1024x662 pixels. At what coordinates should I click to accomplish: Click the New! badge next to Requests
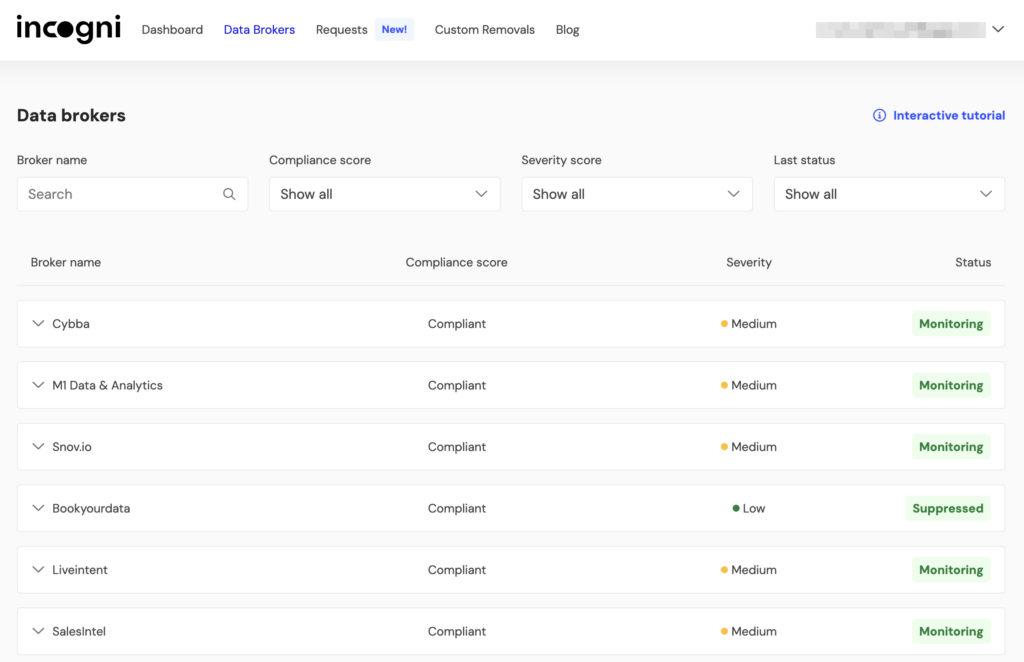pos(394,29)
